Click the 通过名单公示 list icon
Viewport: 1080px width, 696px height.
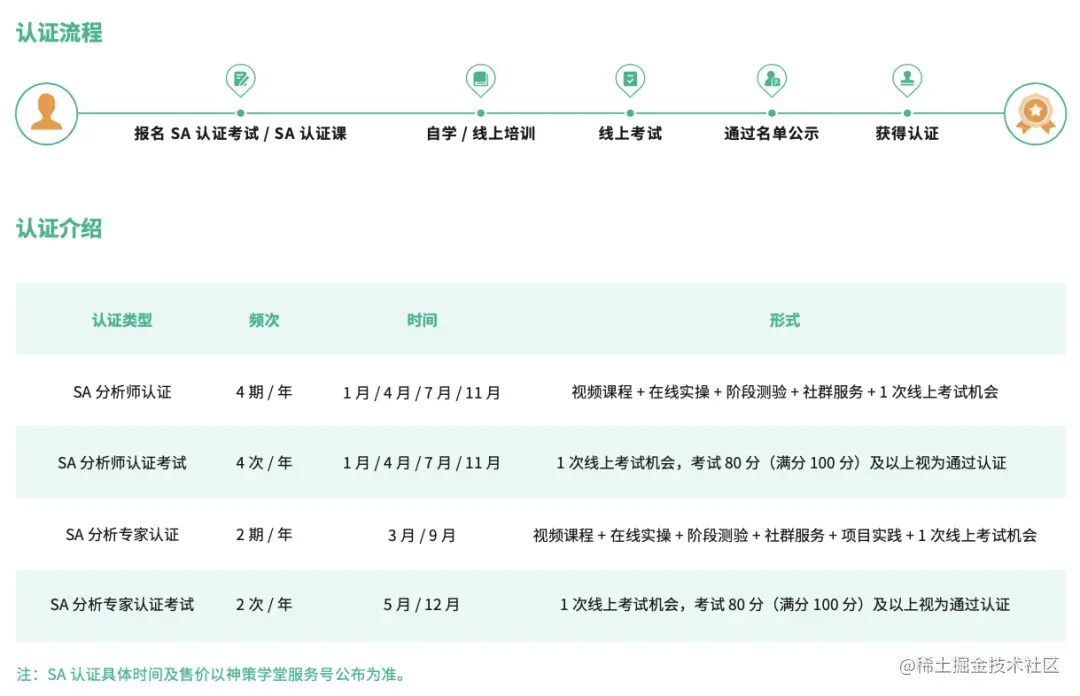pos(772,78)
